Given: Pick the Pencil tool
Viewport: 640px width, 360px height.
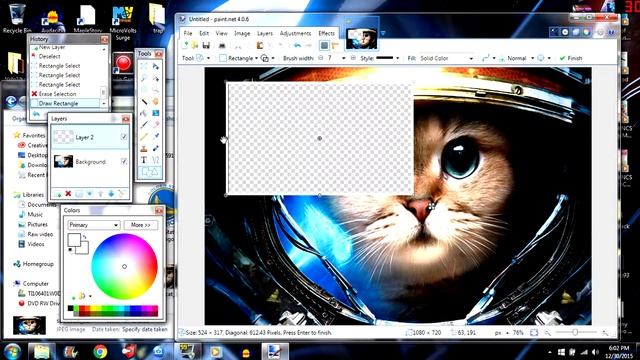Looking at the screenshot, I should pos(144,136).
